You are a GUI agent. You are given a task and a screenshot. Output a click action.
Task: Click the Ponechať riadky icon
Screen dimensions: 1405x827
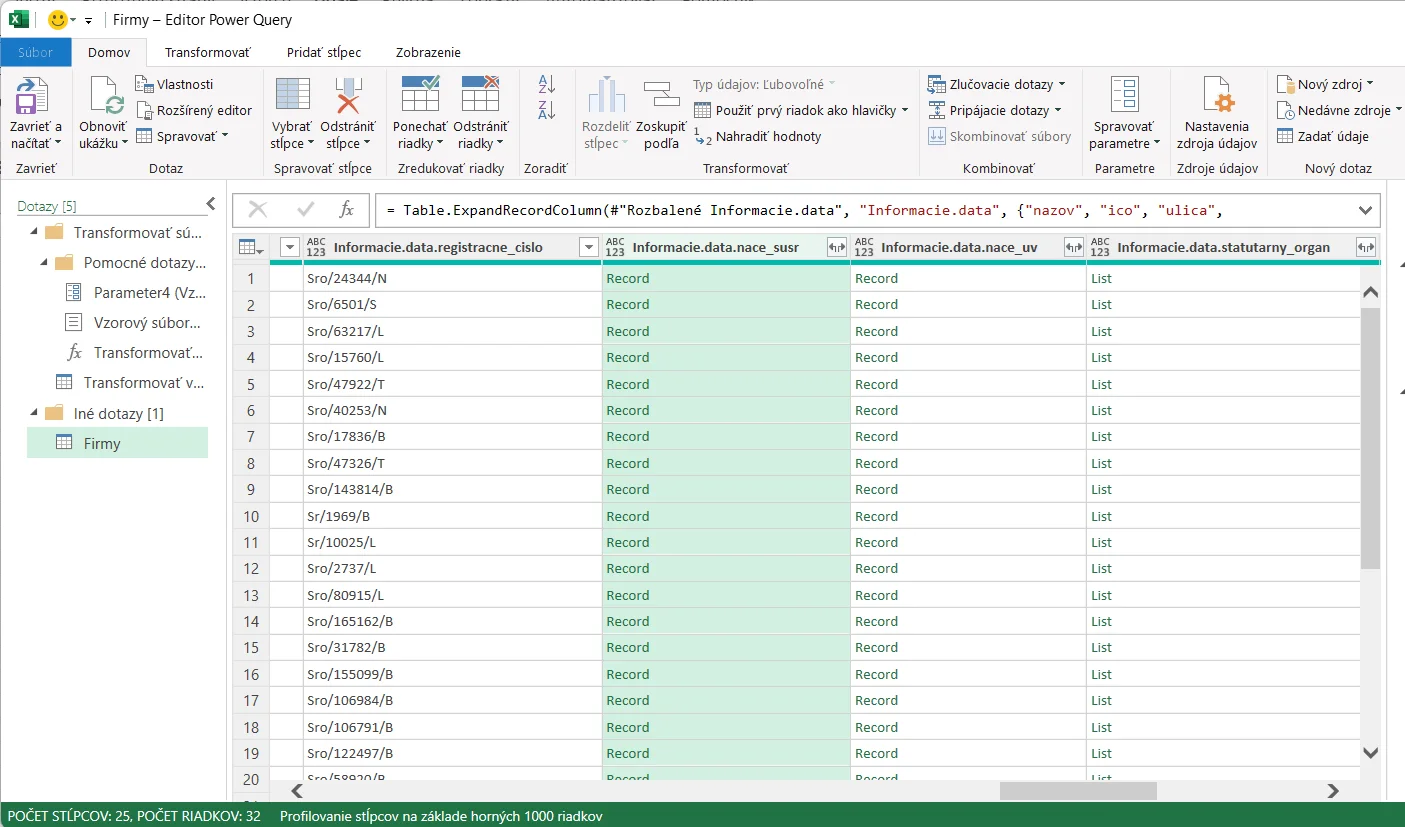coord(420,94)
